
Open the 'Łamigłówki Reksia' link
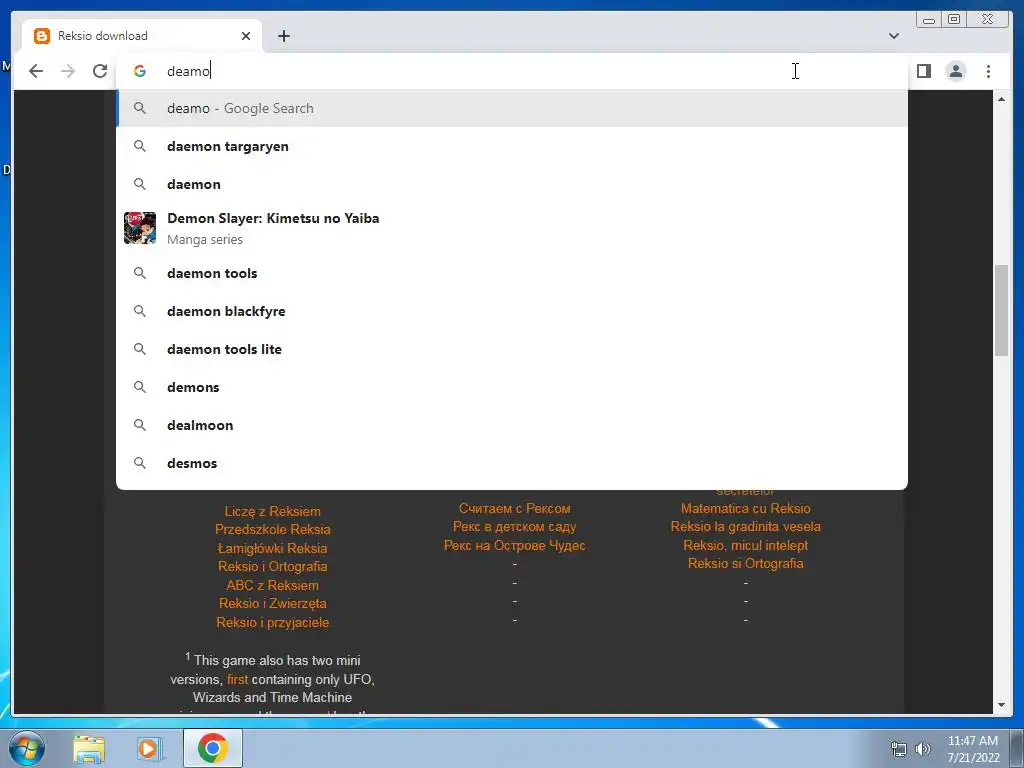pyautogui.click(x=272, y=548)
